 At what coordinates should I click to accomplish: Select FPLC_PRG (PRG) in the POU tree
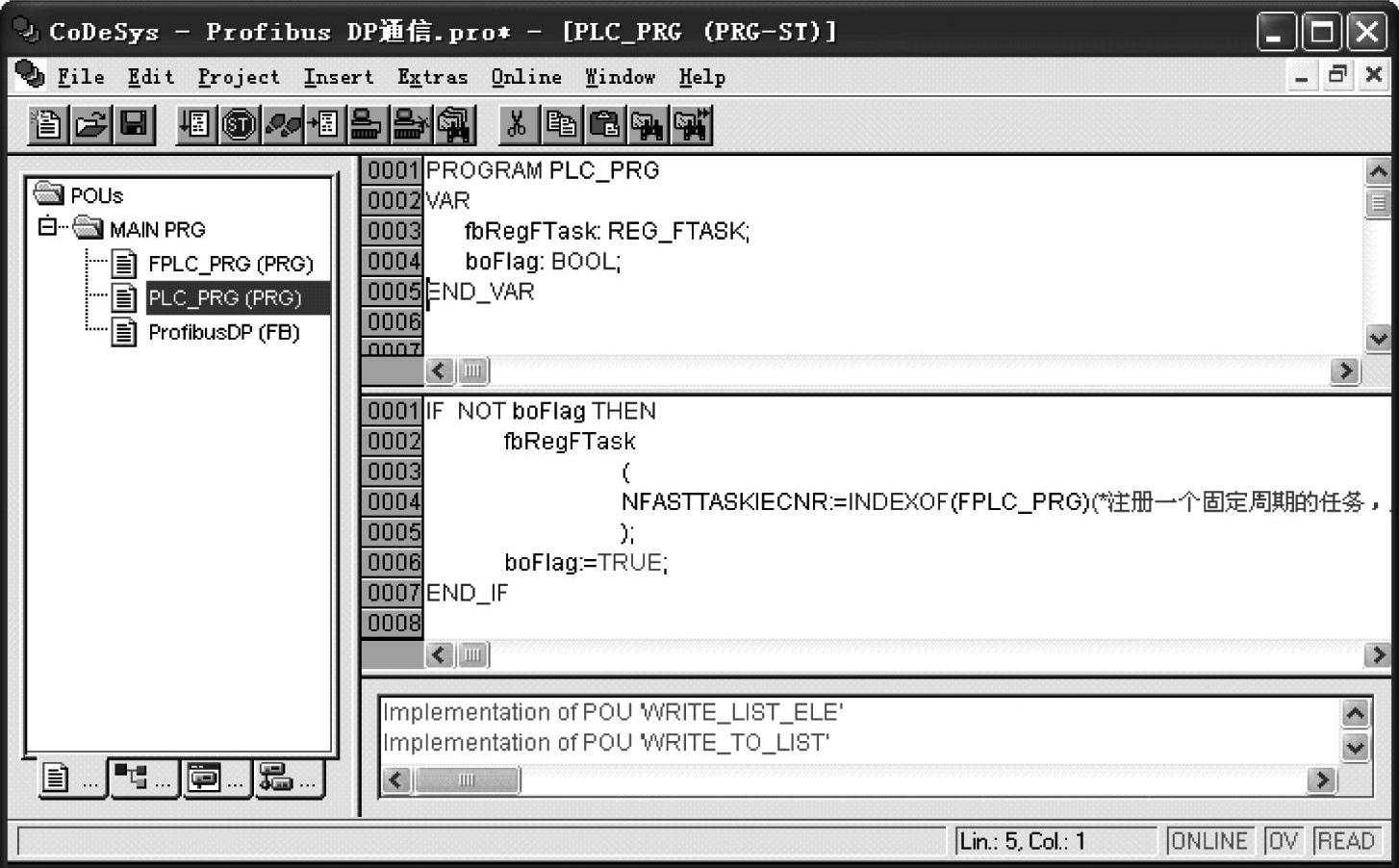(231, 264)
